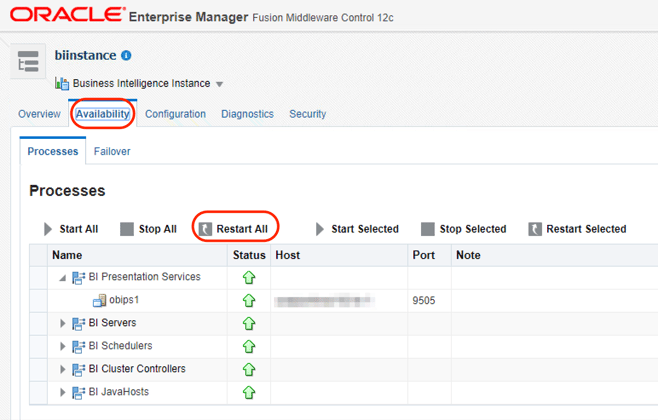Click the BI Presentation Services group icon
This screenshot has width=658, height=420.
click(x=78, y=278)
